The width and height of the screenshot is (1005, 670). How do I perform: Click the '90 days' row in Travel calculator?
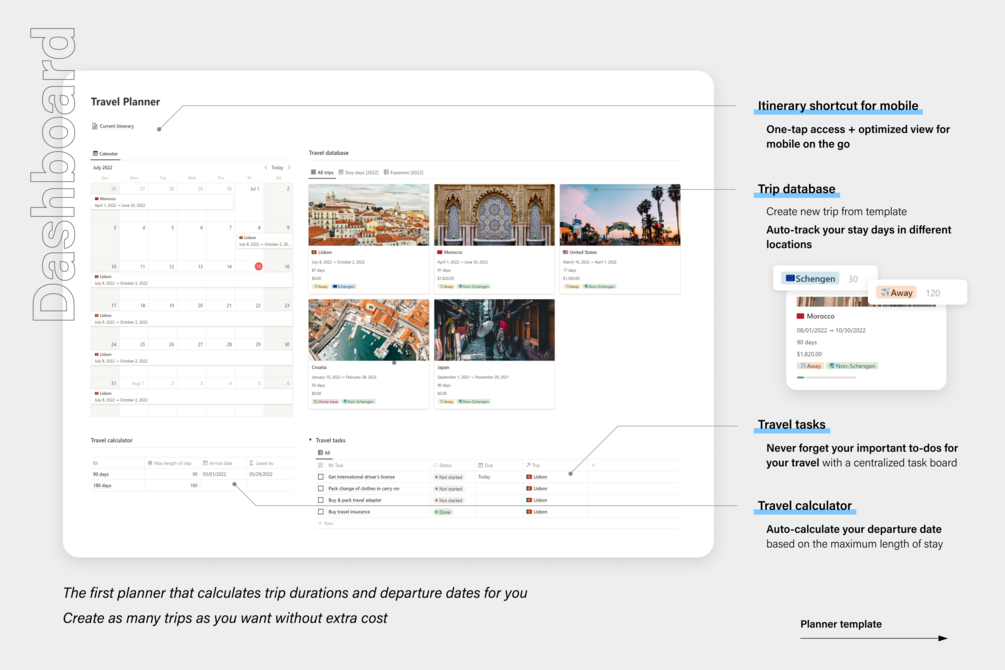pos(192,474)
